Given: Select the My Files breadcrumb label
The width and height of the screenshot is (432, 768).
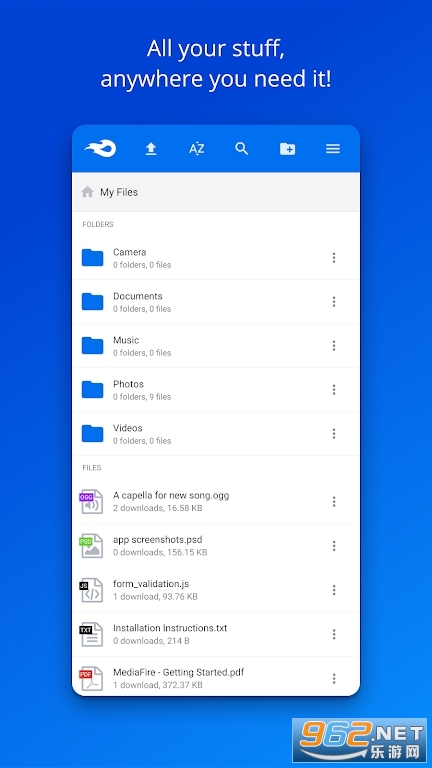Looking at the screenshot, I should click(119, 192).
